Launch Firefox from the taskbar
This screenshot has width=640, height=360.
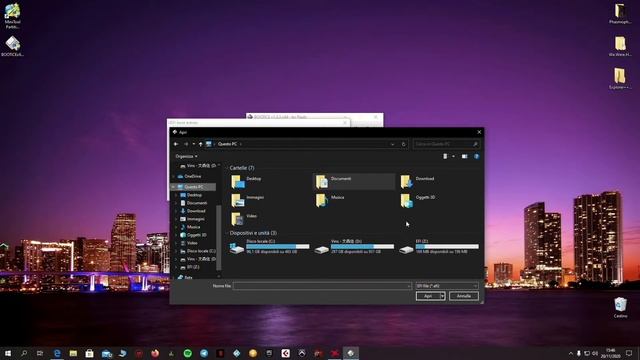(155, 353)
